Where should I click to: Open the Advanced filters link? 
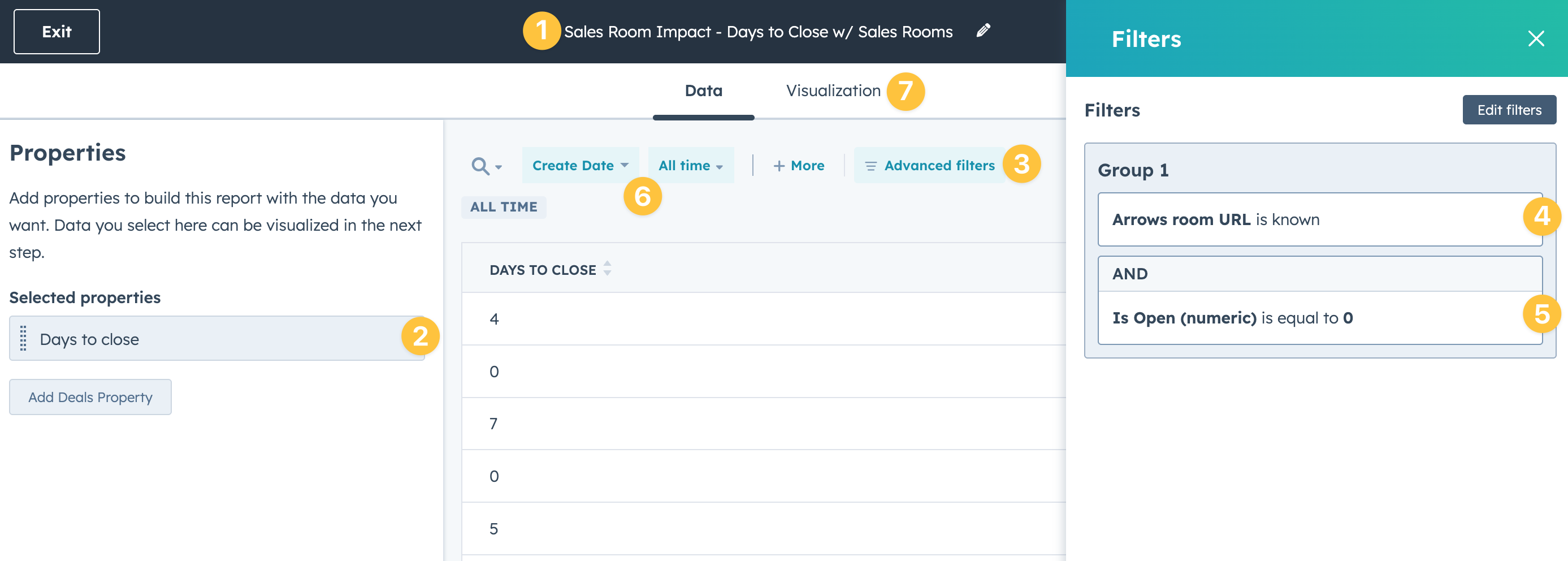(x=939, y=166)
